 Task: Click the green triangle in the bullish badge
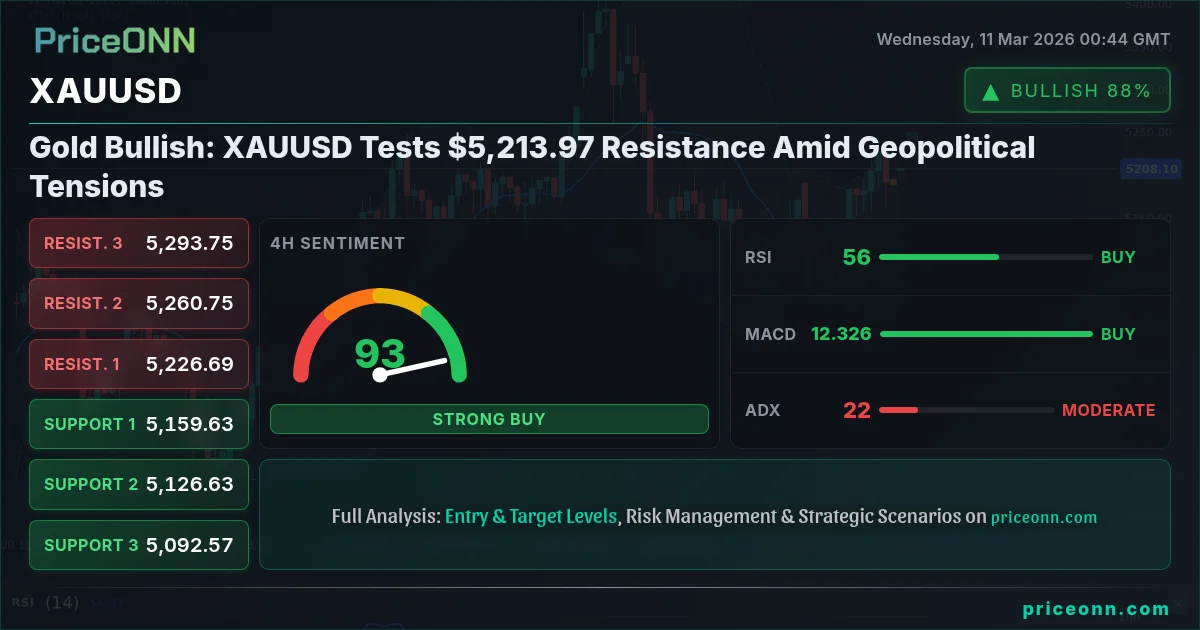click(x=991, y=92)
